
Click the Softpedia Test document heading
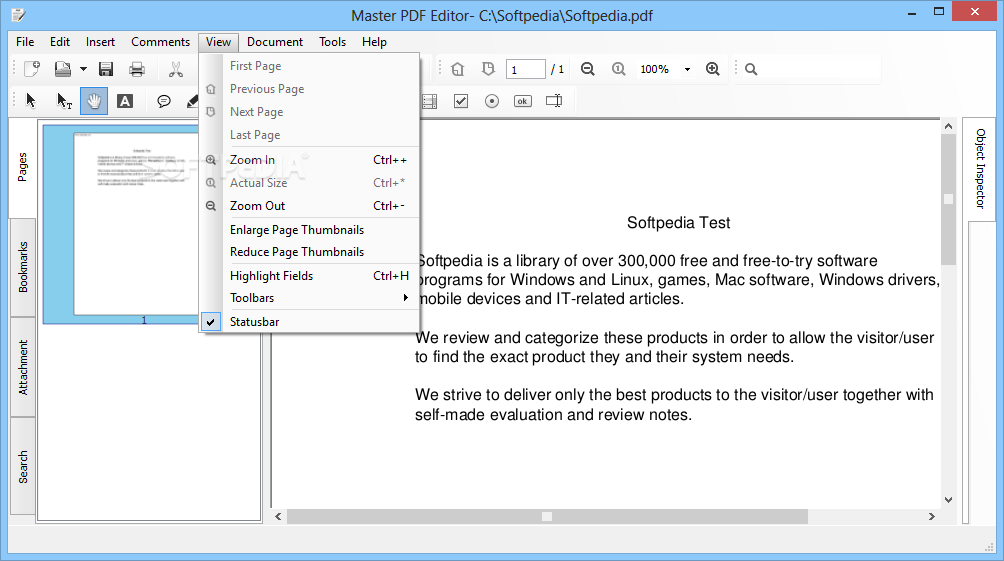click(x=678, y=223)
